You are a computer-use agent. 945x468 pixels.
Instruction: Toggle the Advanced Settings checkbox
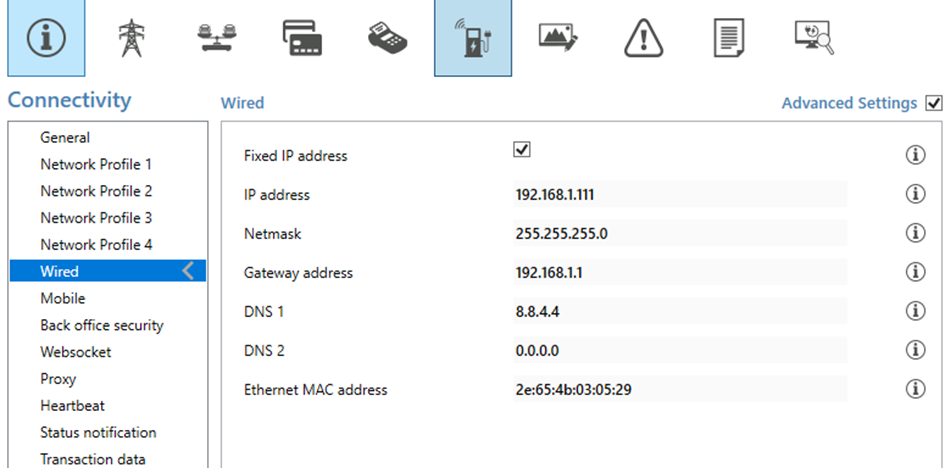[x=934, y=104]
